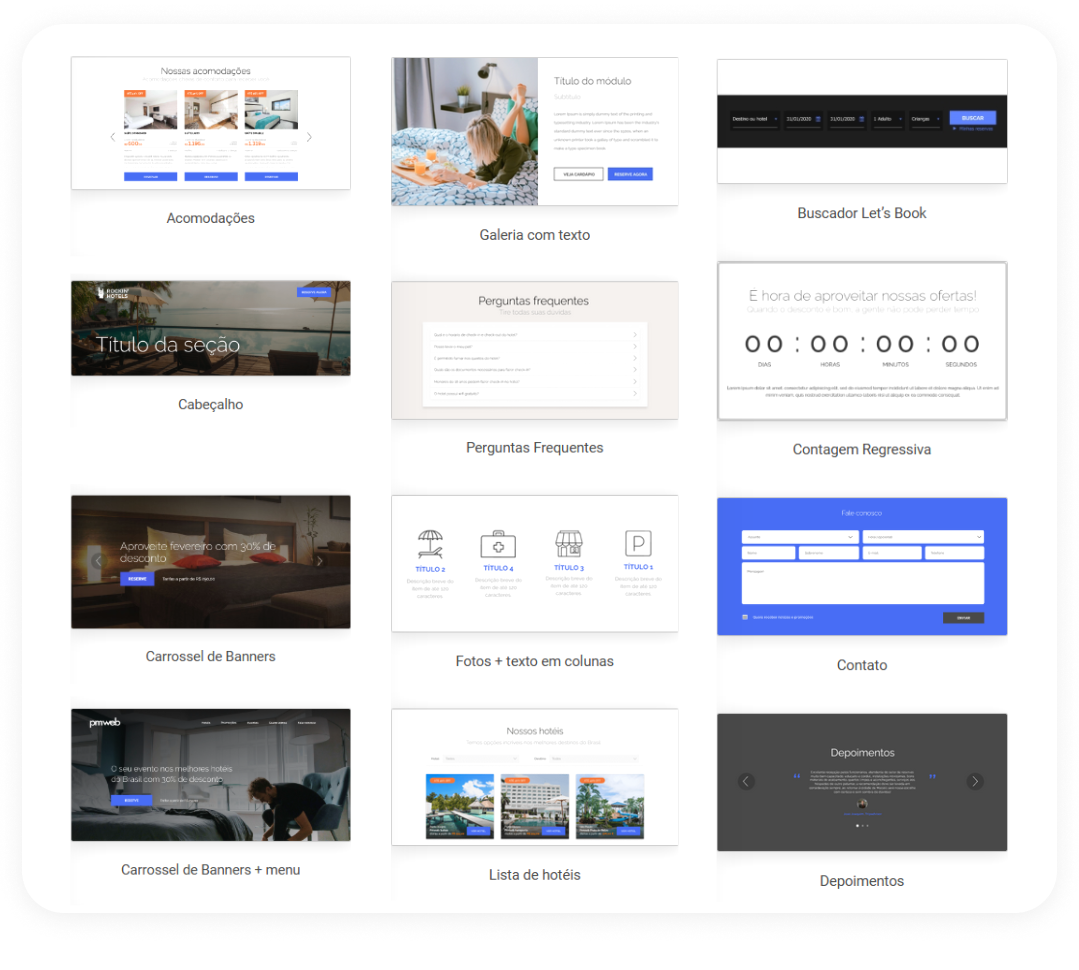This screenshot has width=1079, height=970.
Task: Select Carrossel de Banners + menu thumbnail
Action: (211, 775)
